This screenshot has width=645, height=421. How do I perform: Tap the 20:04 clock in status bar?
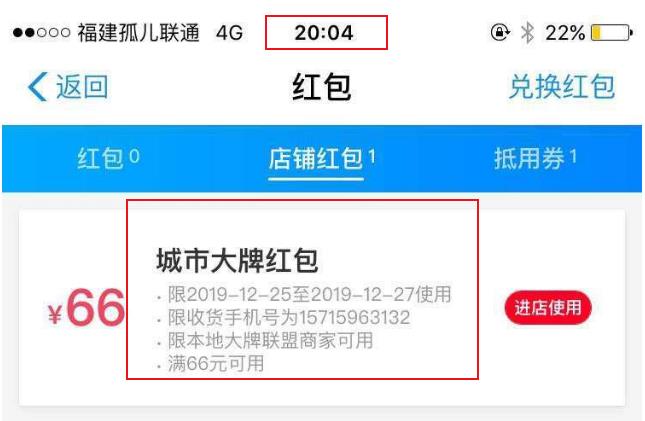324,33
